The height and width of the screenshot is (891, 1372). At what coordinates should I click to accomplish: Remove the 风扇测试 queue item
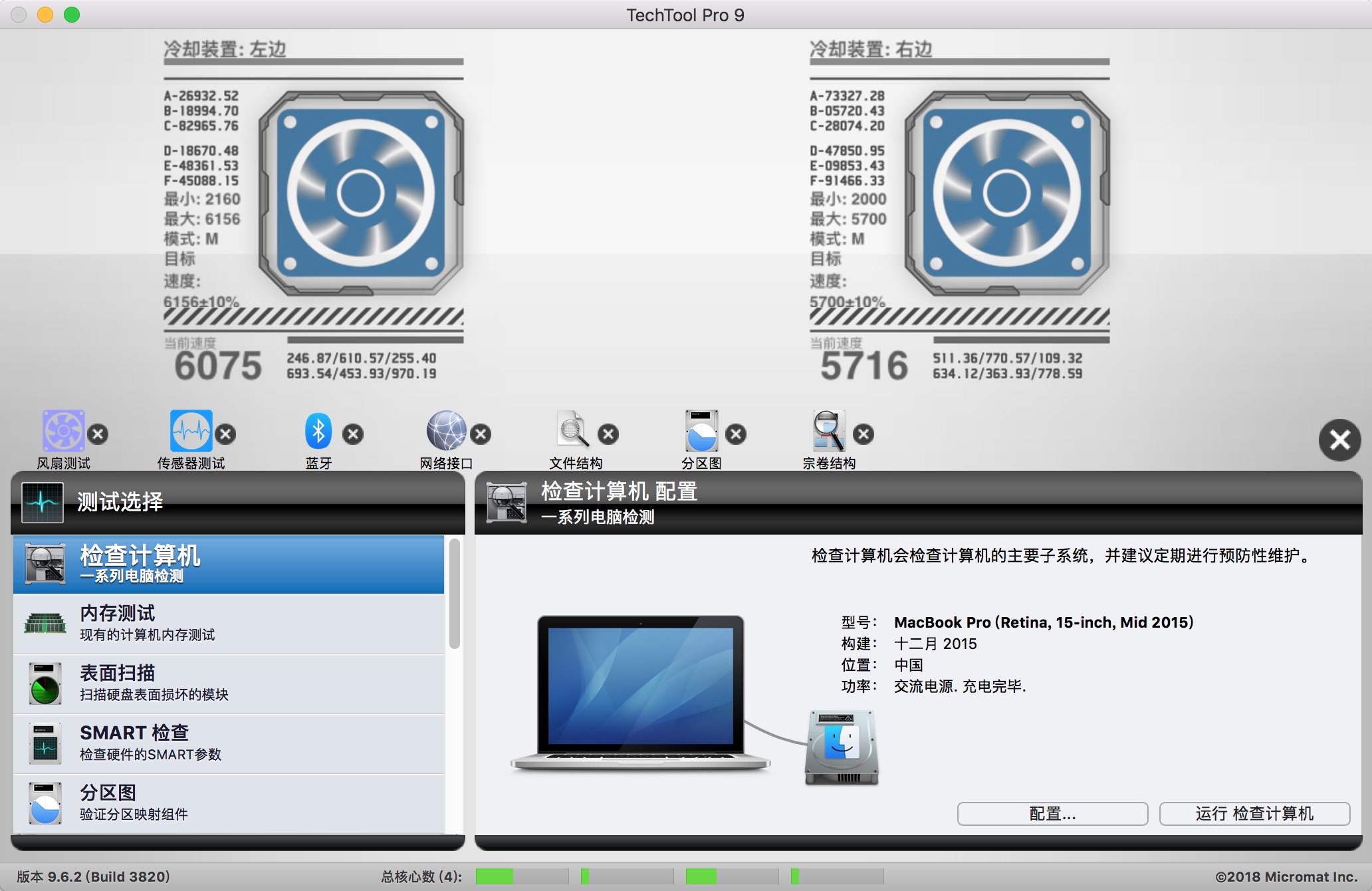[x=98, y=434]
